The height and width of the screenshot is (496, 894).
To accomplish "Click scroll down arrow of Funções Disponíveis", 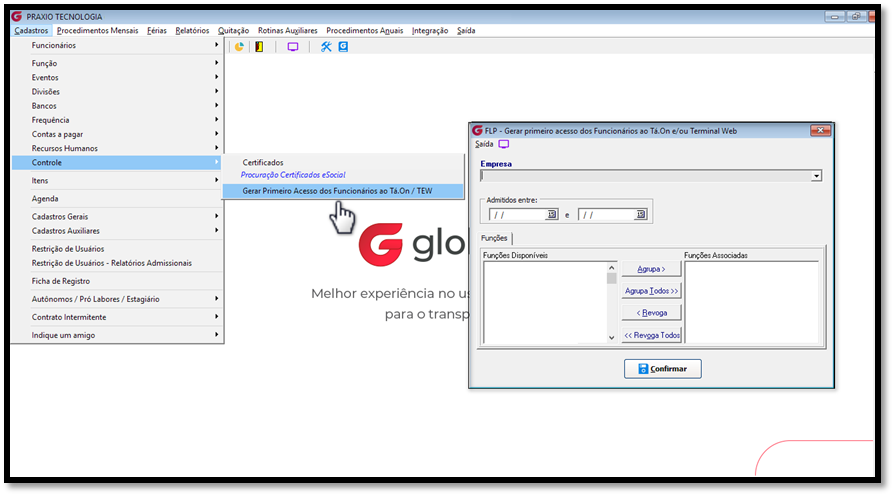I will (x=612, y=338).
